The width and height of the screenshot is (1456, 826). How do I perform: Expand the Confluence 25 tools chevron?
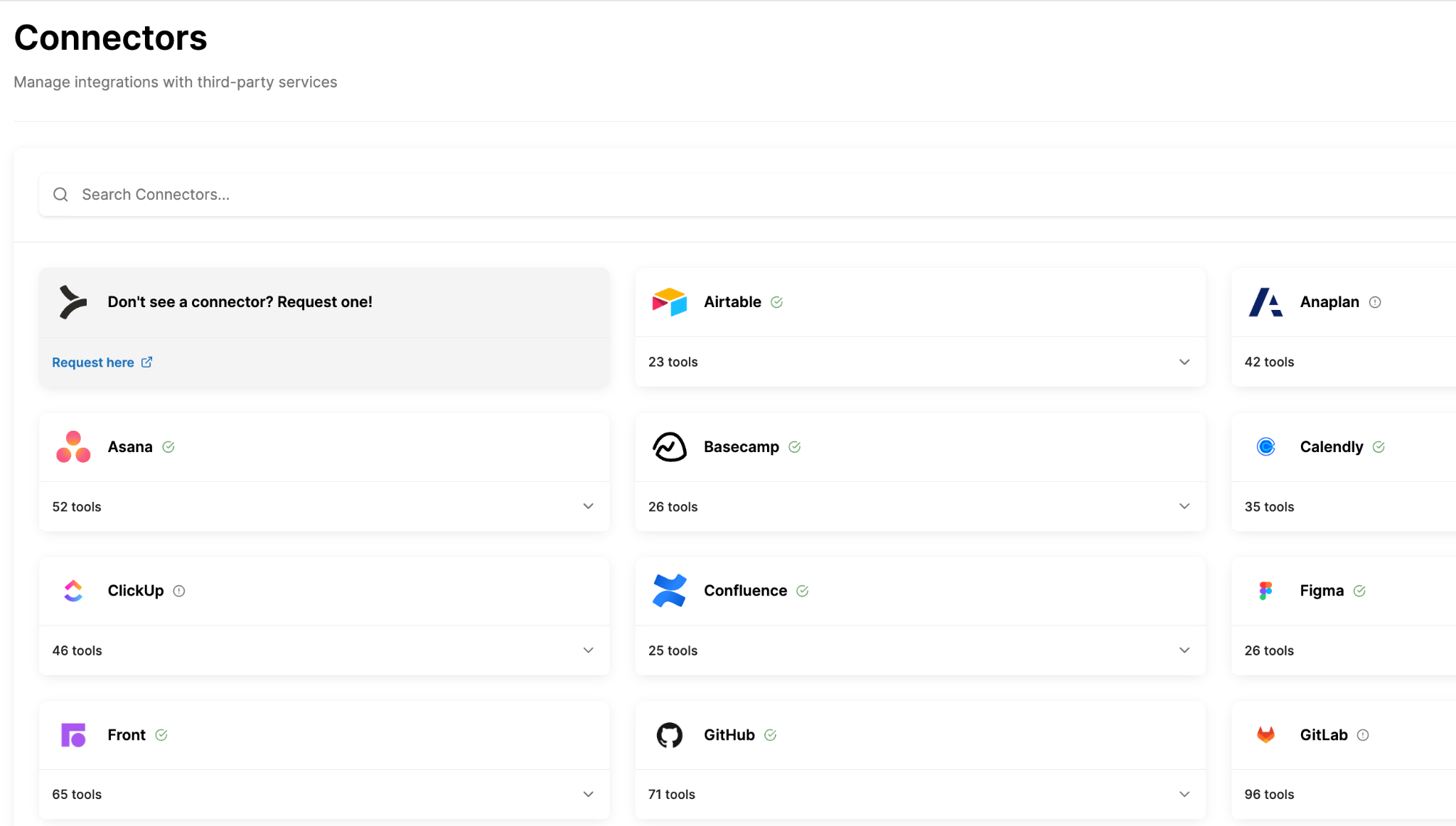coord(1184,650)
